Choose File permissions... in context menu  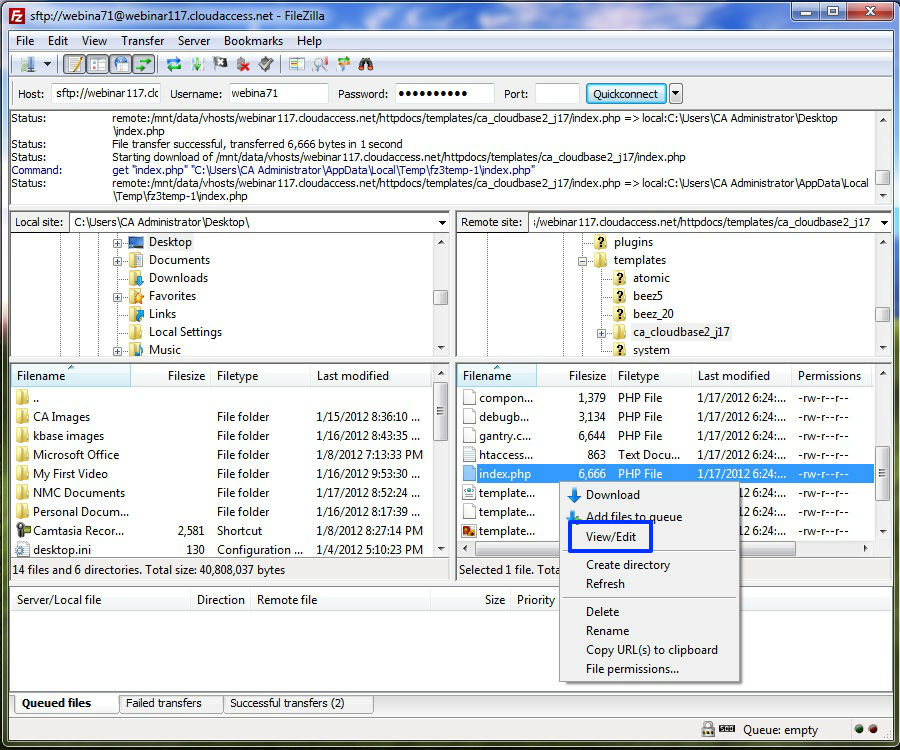coord(632,669)
